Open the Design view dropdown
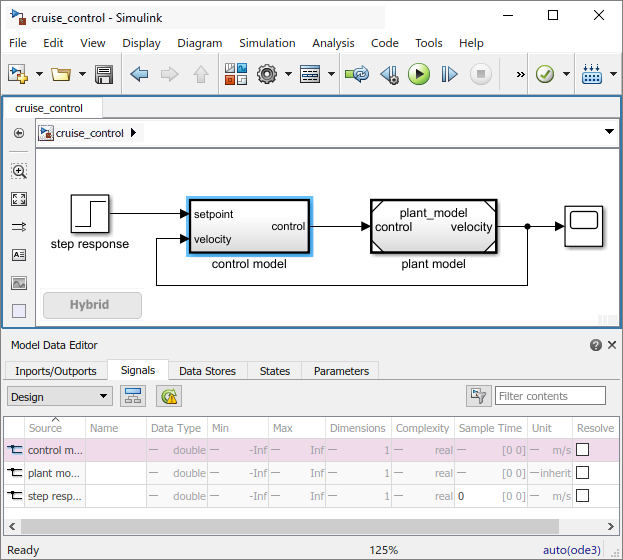The width and height of the screenshot is (623, 560). point(59,396)
